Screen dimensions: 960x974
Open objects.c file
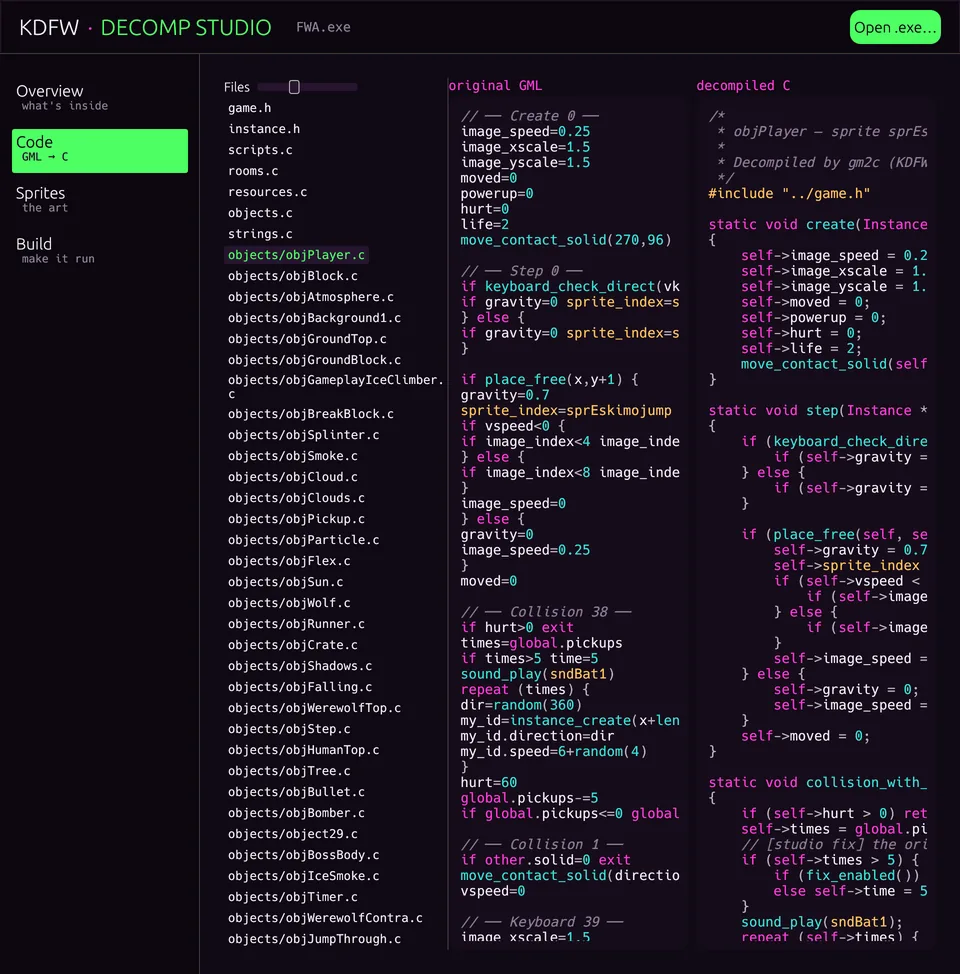click(x=260, y=213)
